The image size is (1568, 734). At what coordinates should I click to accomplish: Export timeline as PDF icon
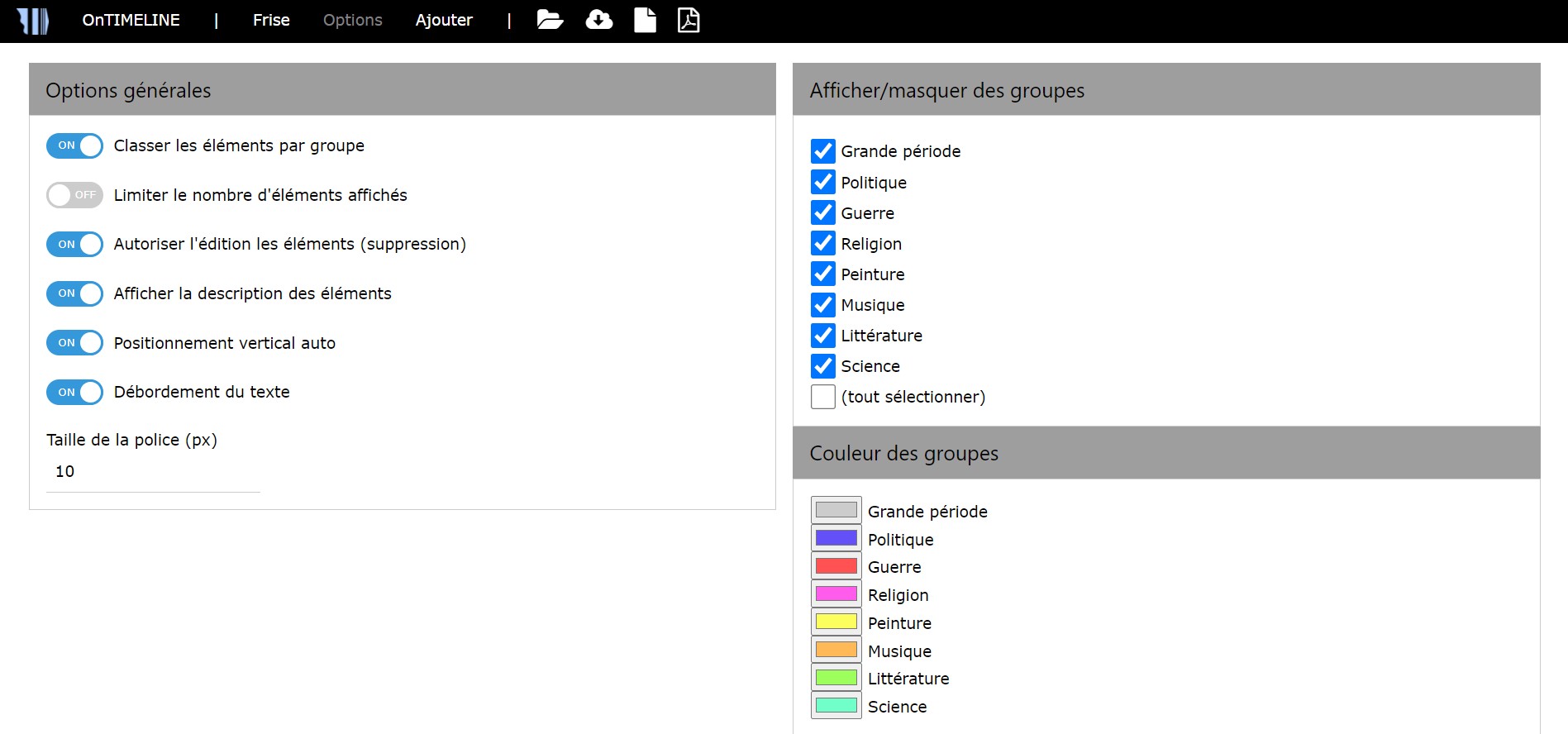click(689, 20)
